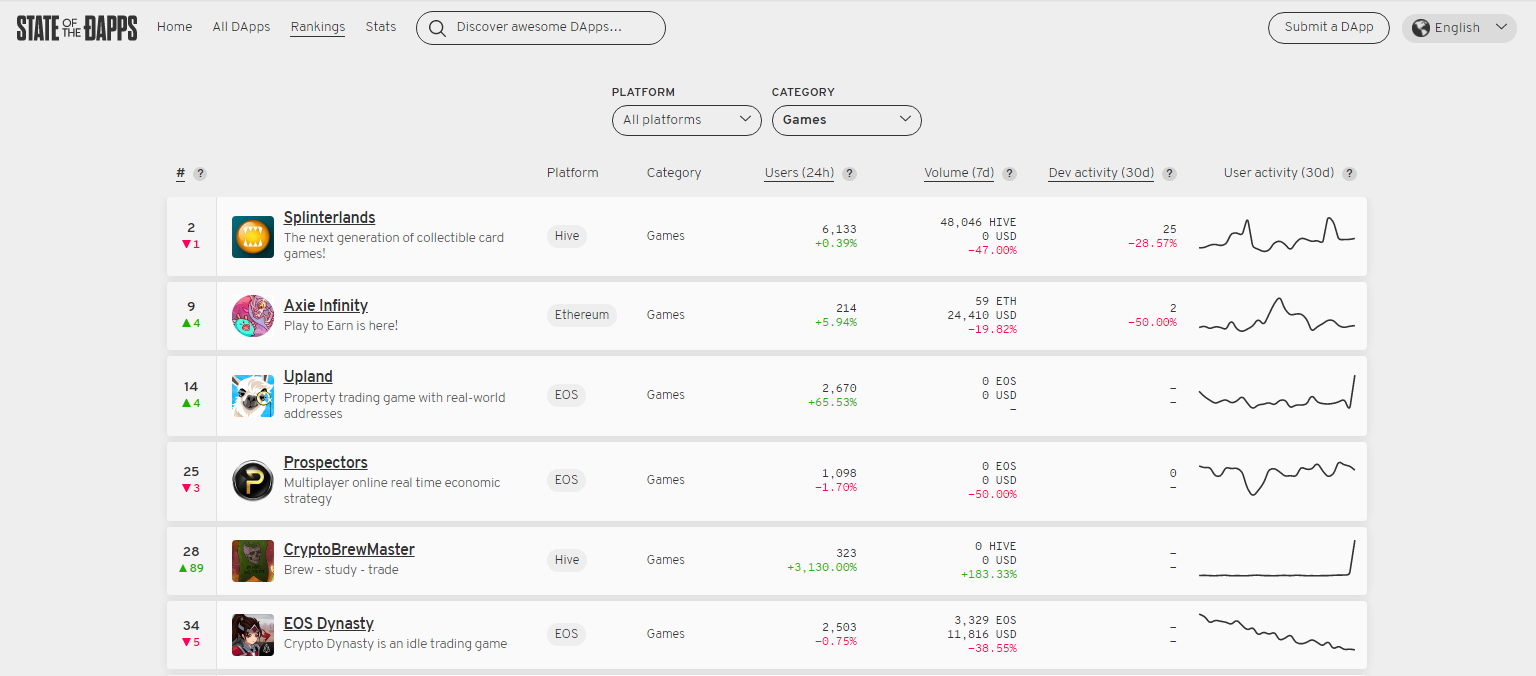
Task: Sort by Volume (7d) column header
Action: [959, 173]
